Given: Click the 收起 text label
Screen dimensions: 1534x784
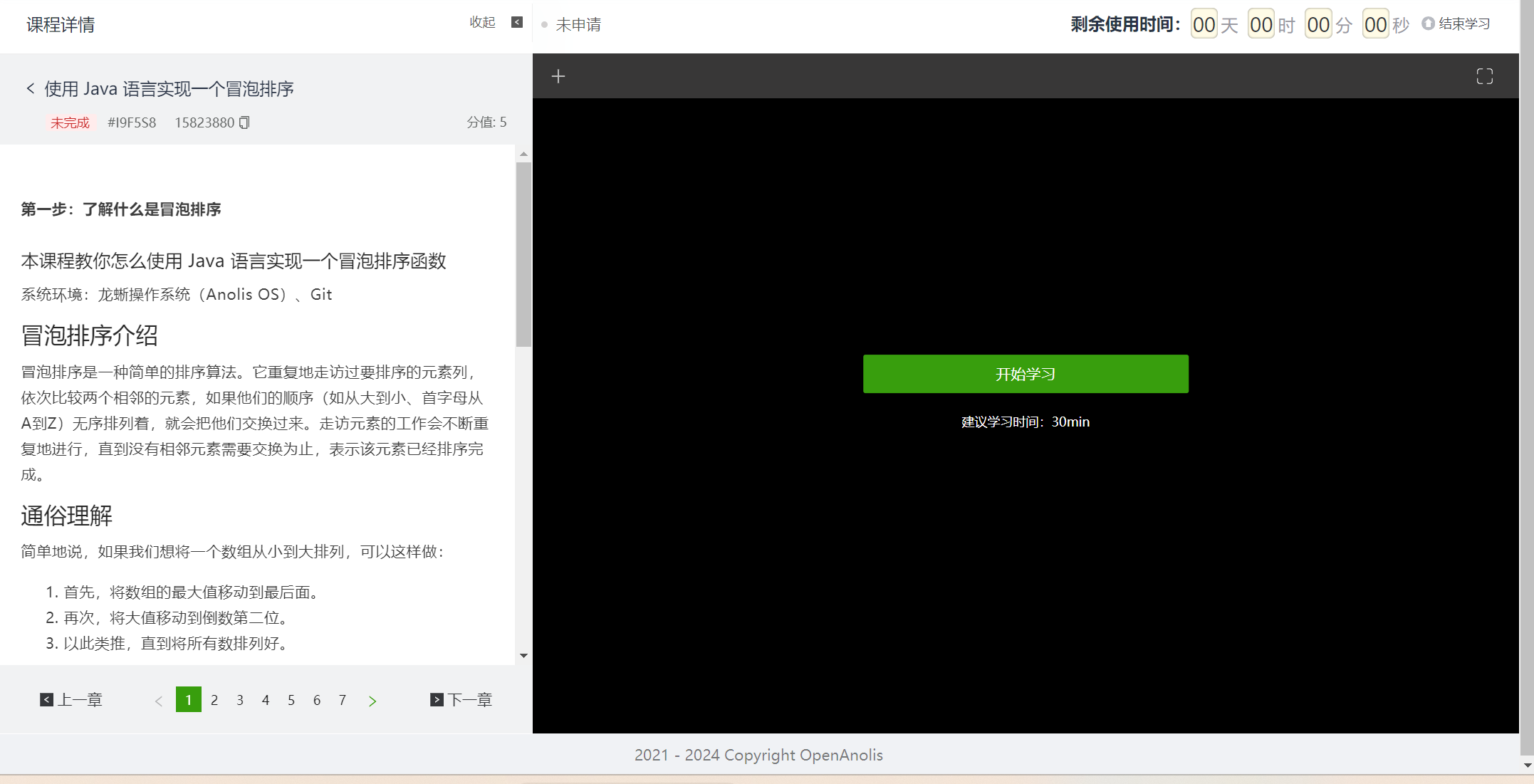Looking at the screenshot, I should [482, 23].
